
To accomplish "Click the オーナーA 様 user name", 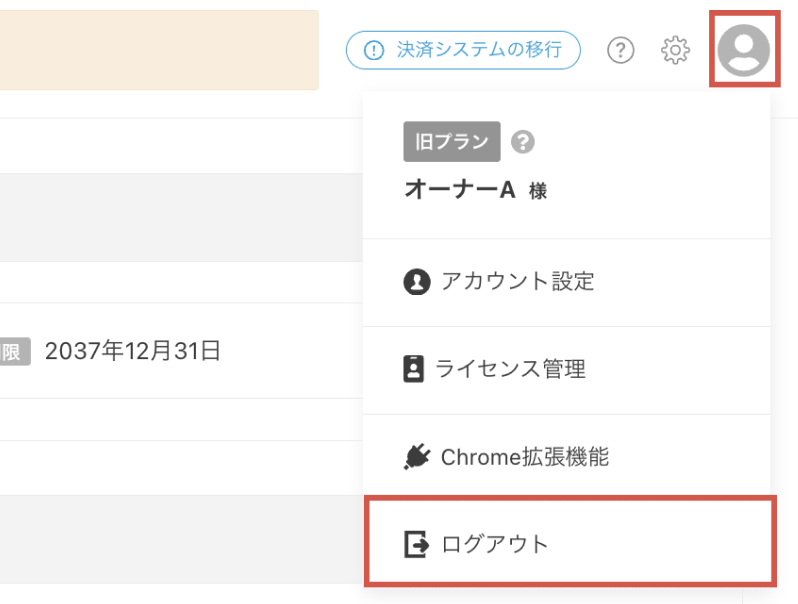I will coord(475,190).
